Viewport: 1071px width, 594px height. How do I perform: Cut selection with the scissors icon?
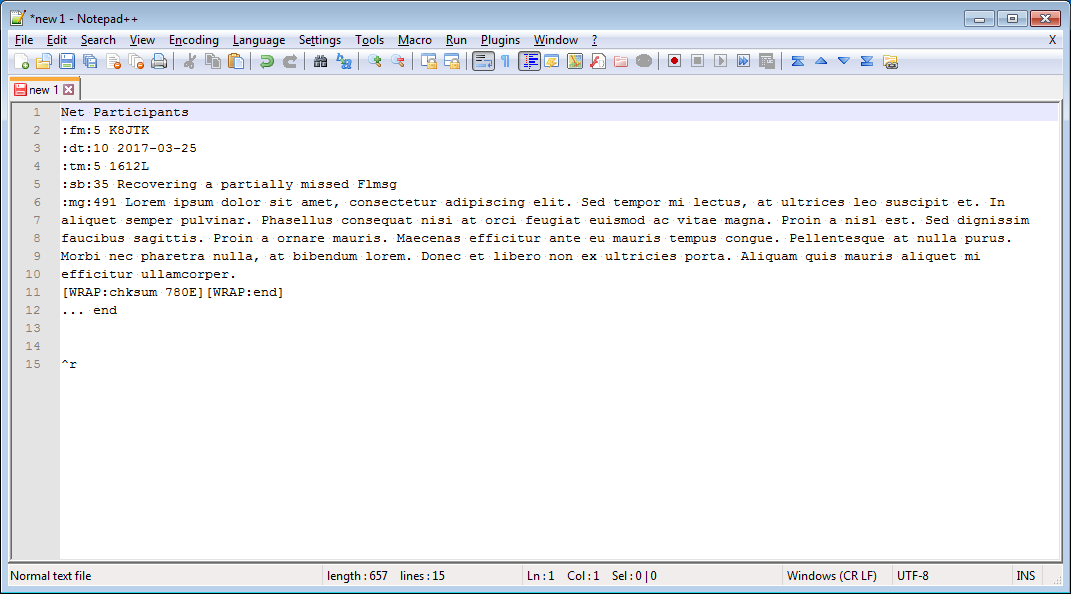[190, 61]
